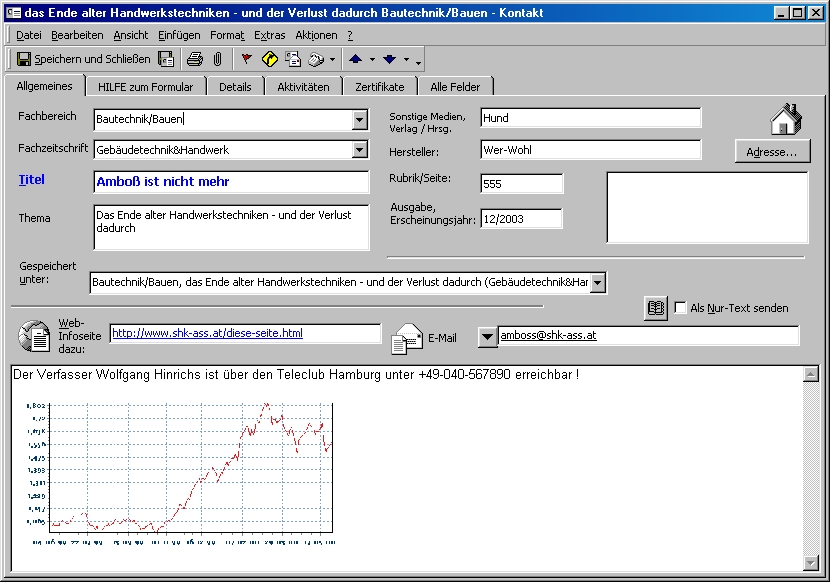Go to next item with down arrow
The width and height of the screenshot is (830, 582).
click(x=389, y=59)
